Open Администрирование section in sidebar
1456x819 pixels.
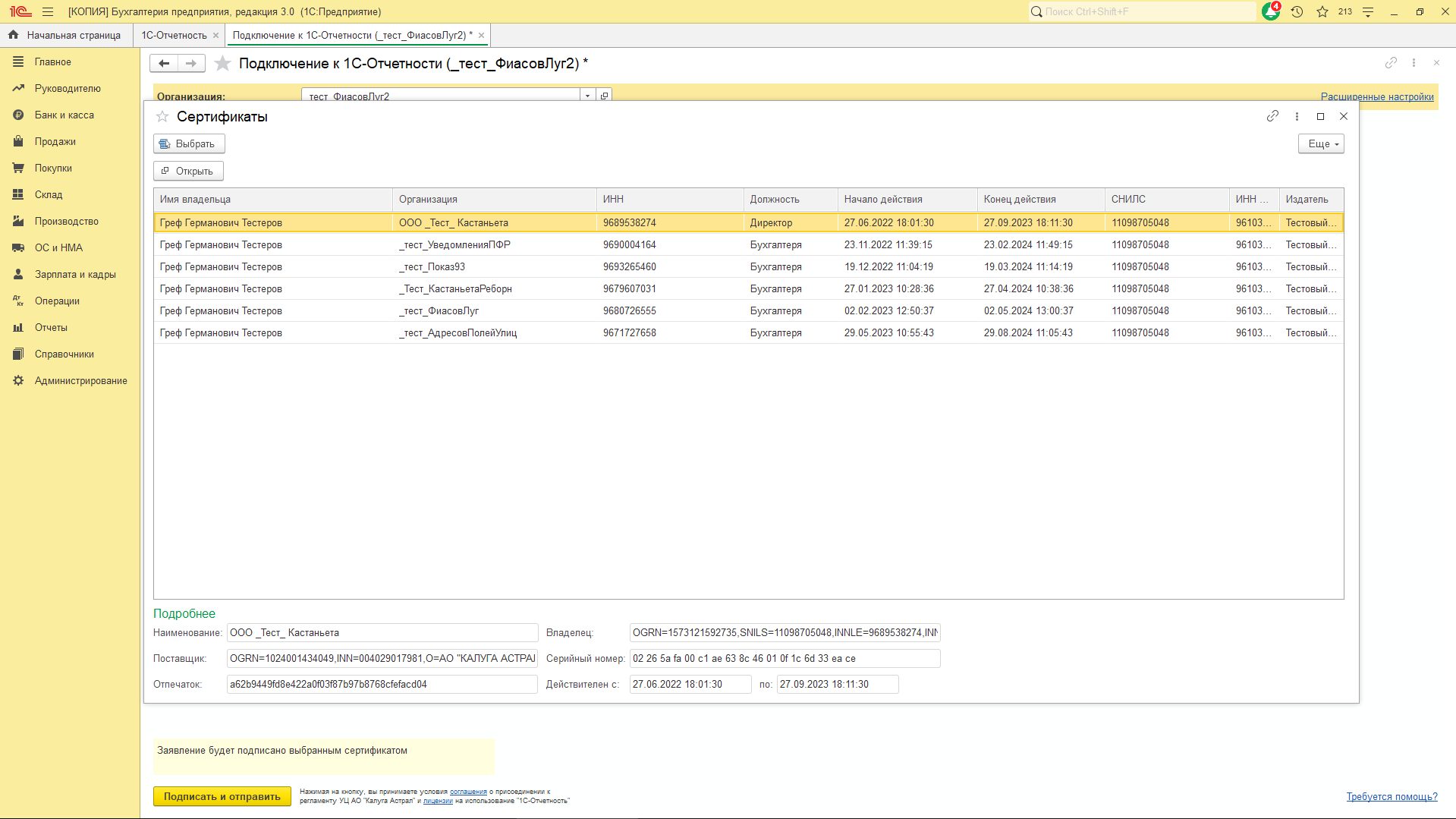click(81, 380)
